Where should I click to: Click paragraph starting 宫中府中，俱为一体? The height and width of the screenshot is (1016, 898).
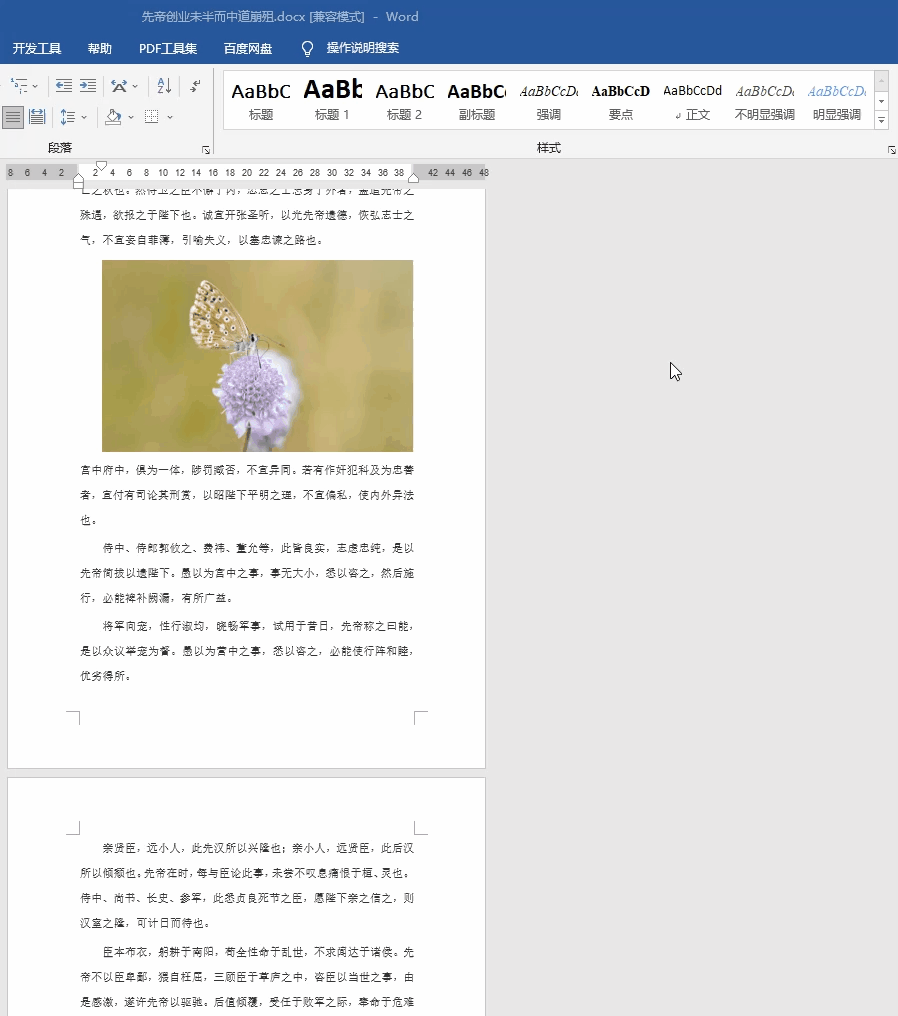pyautogui.click(x=247, y=494)
